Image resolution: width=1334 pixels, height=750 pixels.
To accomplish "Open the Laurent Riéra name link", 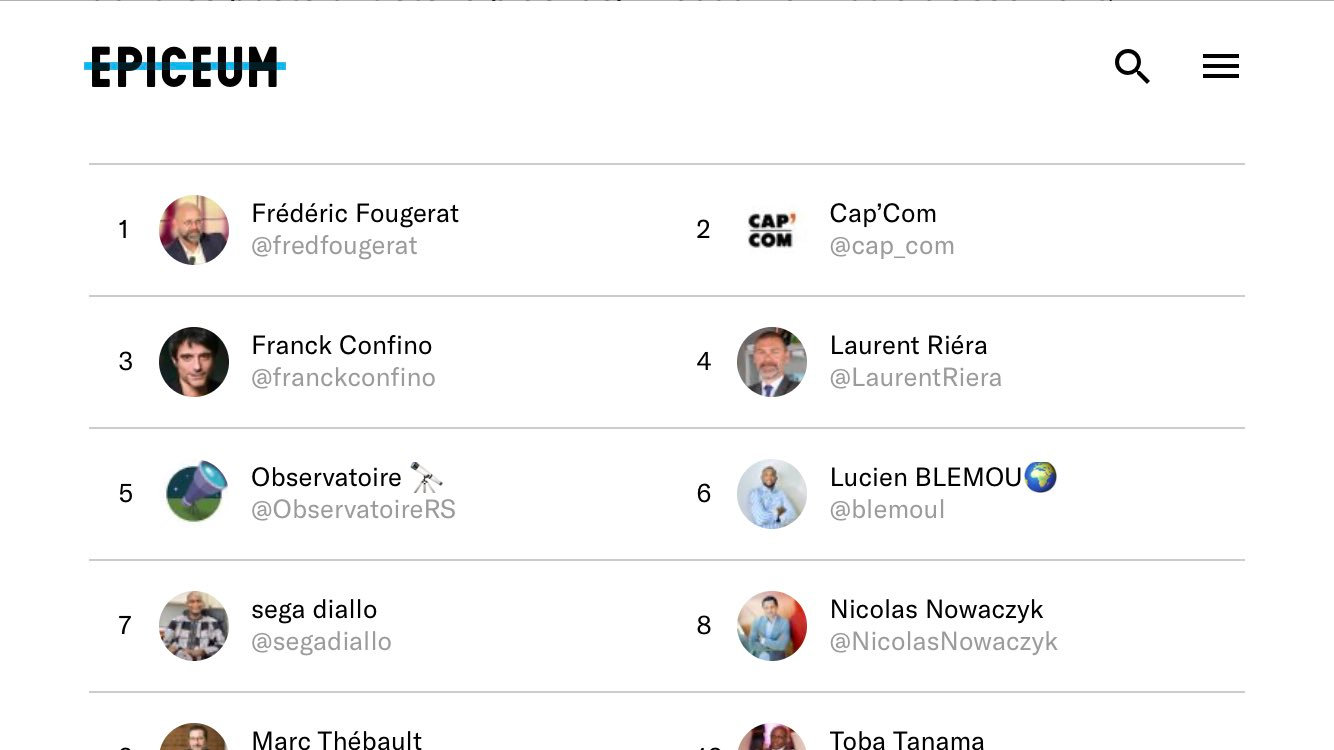I will pyautogui.click(x=908, y=345).
